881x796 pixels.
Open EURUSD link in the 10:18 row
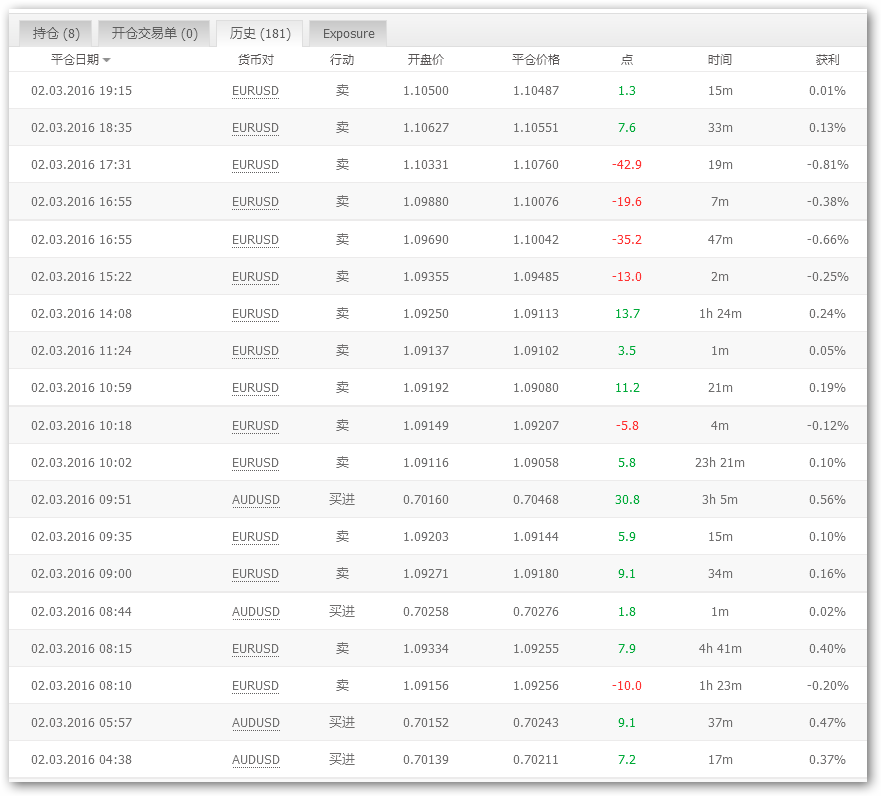256,426
